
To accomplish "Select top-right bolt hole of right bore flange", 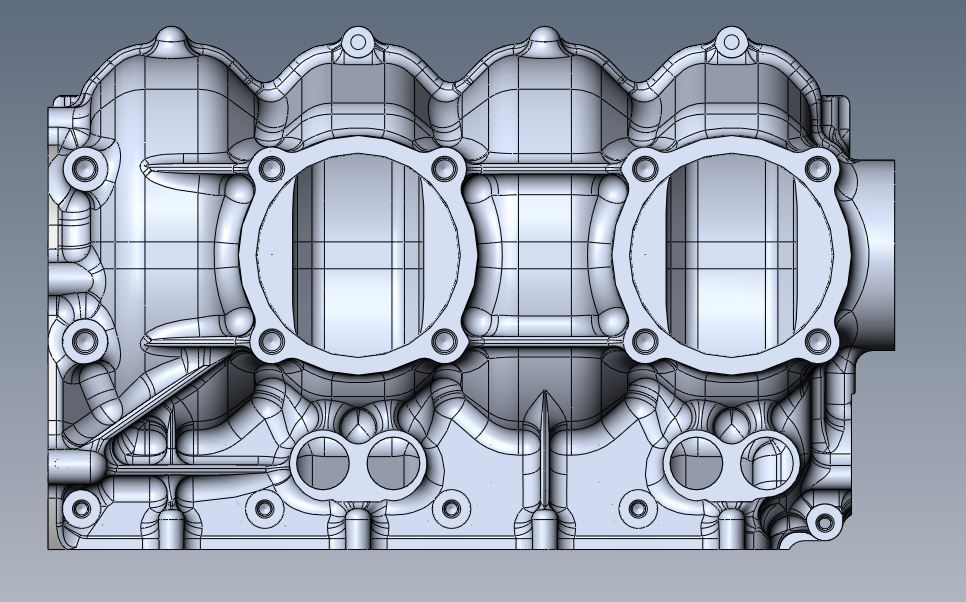I will pyautogui.click(x=819, y=167).
